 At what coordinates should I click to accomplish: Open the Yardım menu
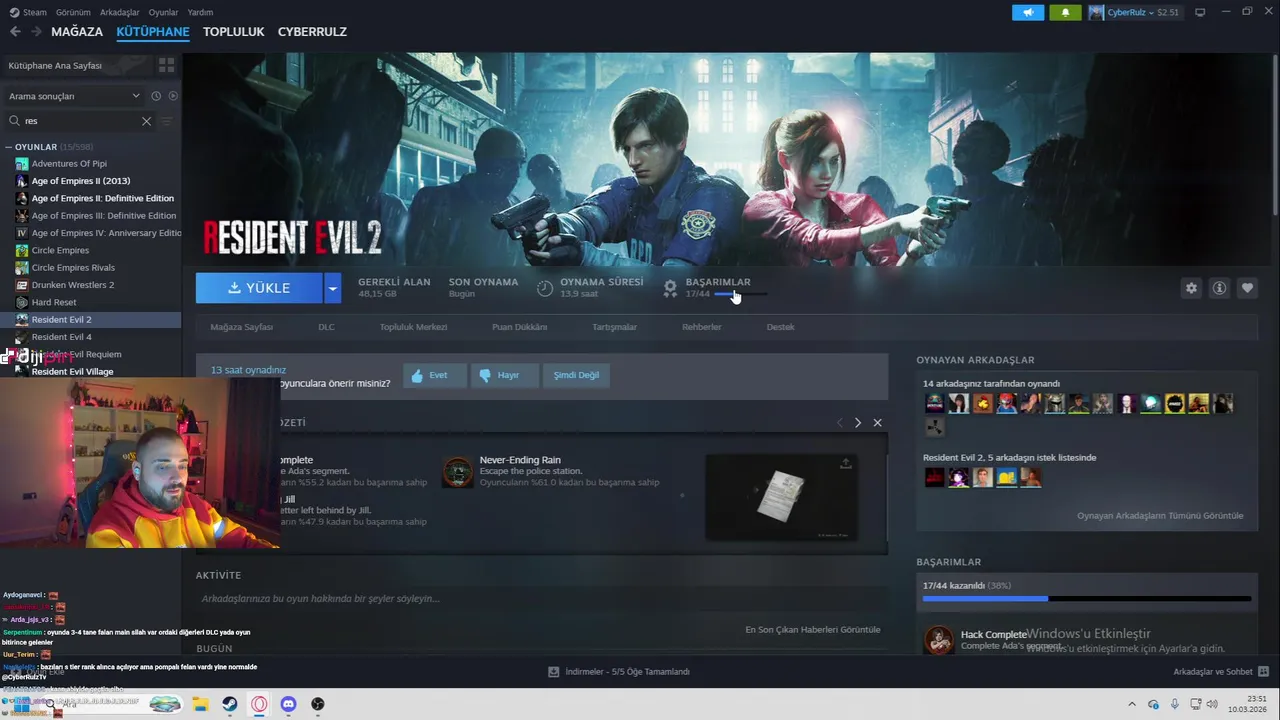point(200,12)
